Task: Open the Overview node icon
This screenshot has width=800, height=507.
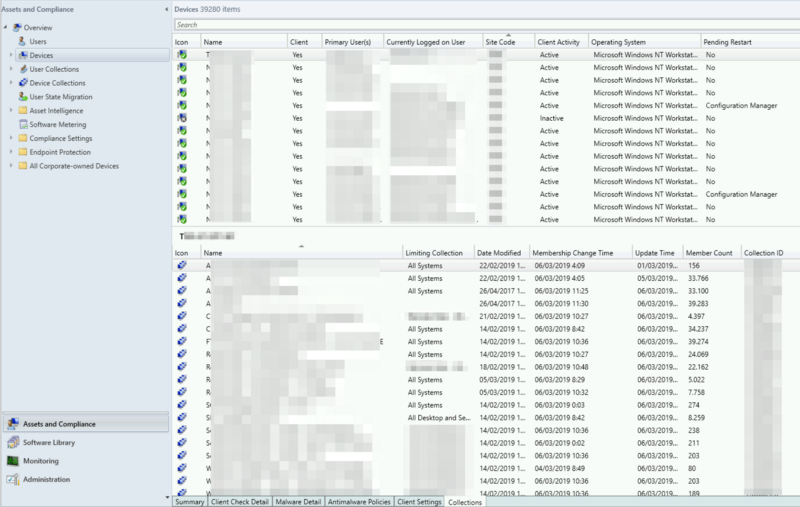Action: pyautogui.click(x=17, y=28)
